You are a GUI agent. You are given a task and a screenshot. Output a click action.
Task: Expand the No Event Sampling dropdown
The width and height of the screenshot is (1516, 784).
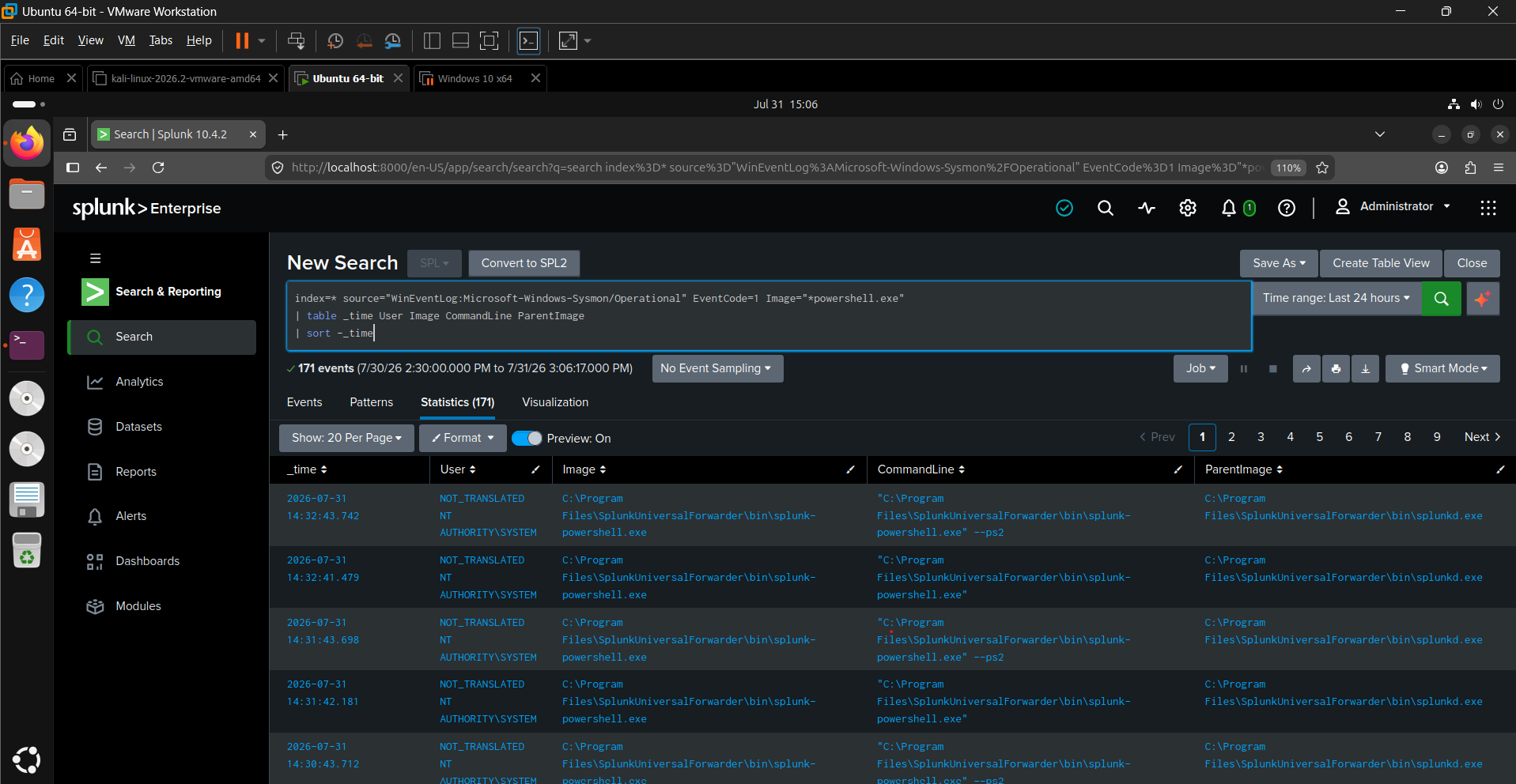(717, 368)
